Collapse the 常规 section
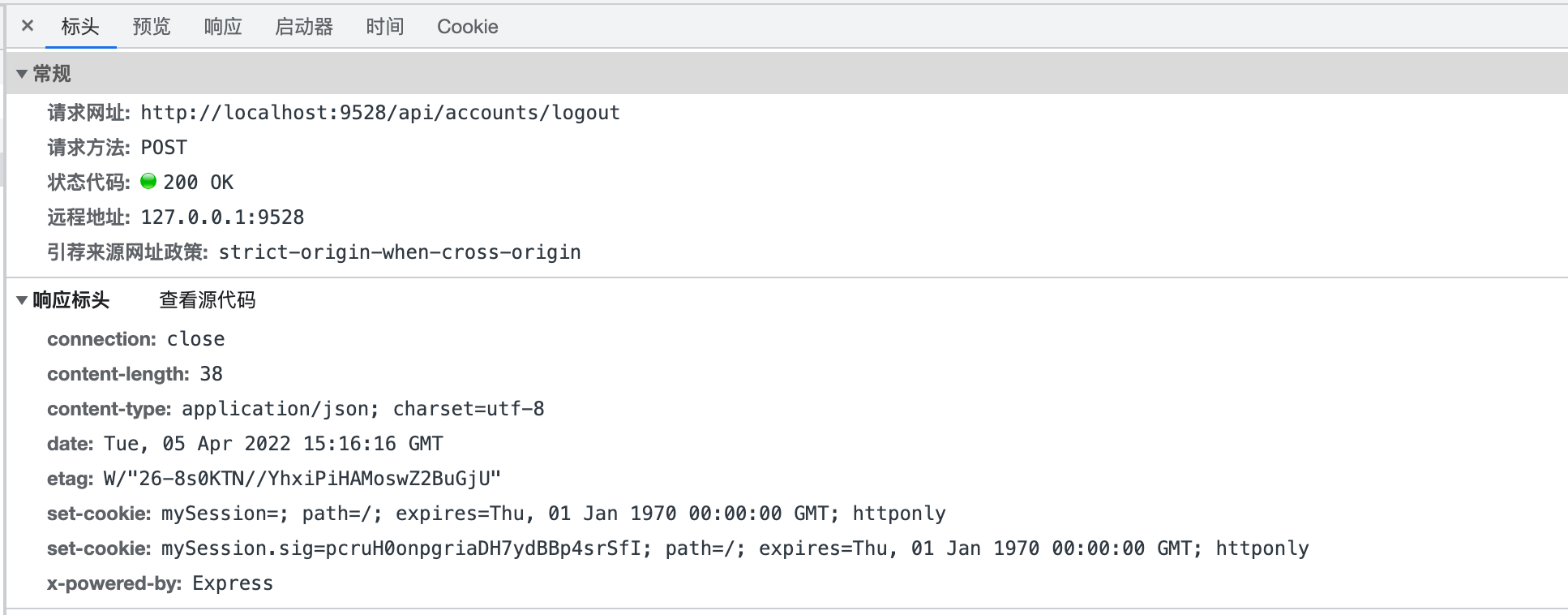The image size is (1568, 615). pyautogui.click(x=22, y=73)
